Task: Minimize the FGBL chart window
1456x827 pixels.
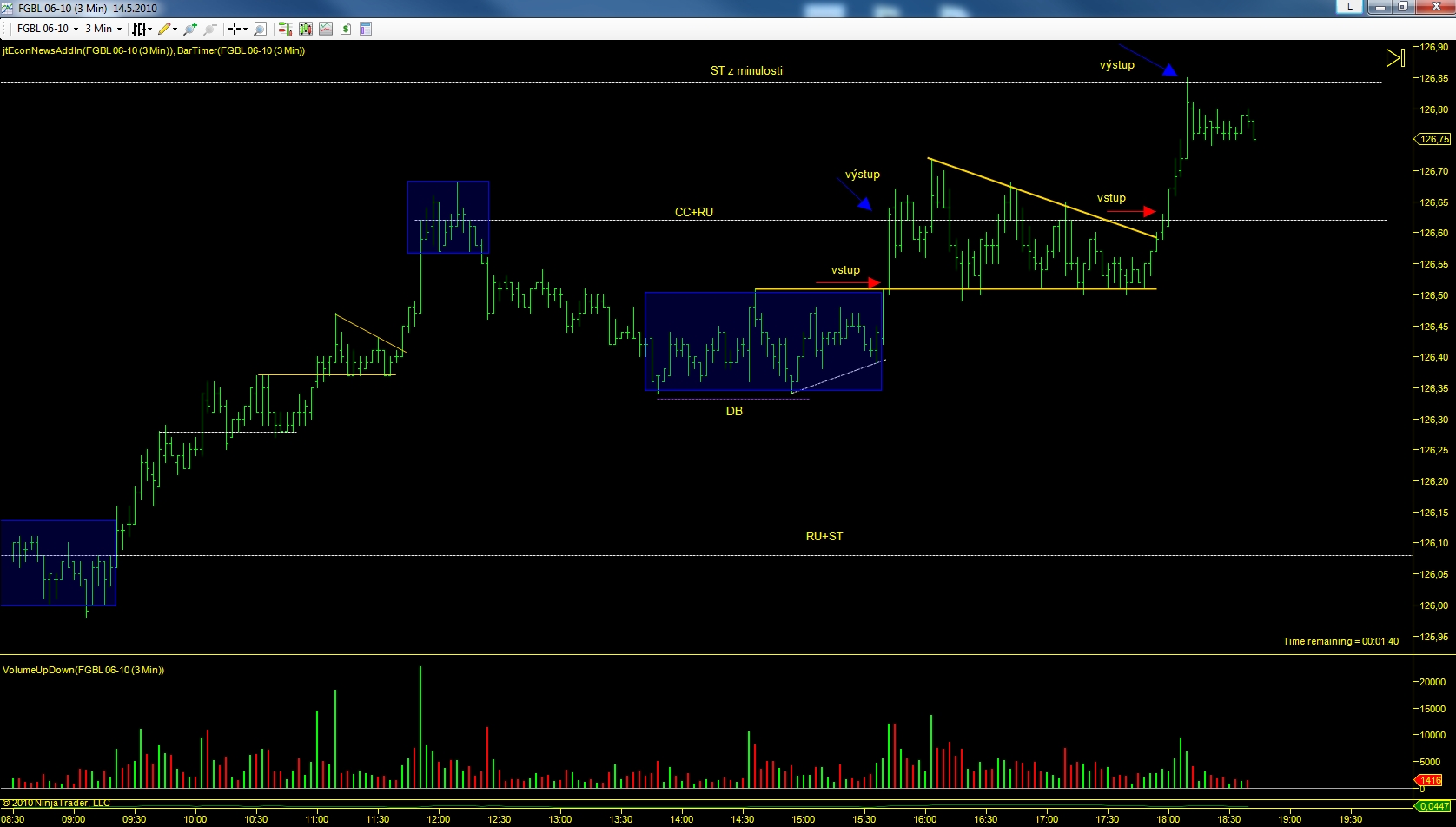Action: [1379, 7]
